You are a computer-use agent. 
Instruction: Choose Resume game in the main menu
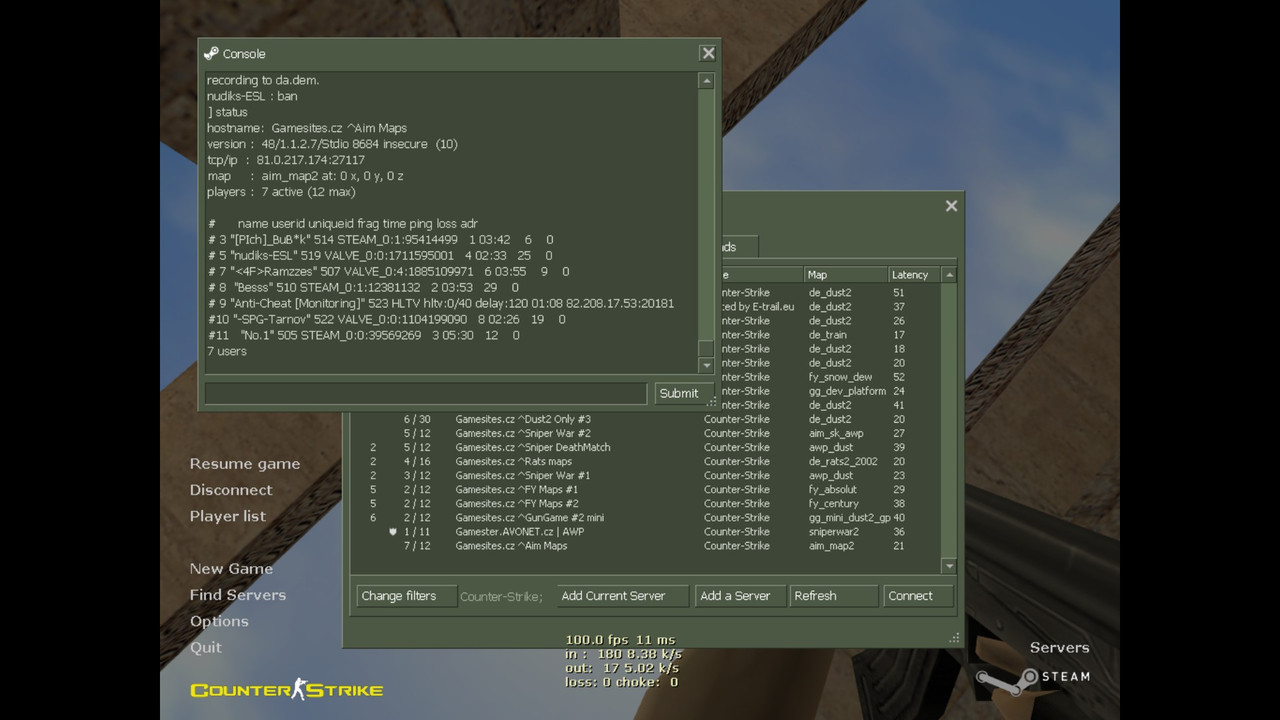[245, 464]
